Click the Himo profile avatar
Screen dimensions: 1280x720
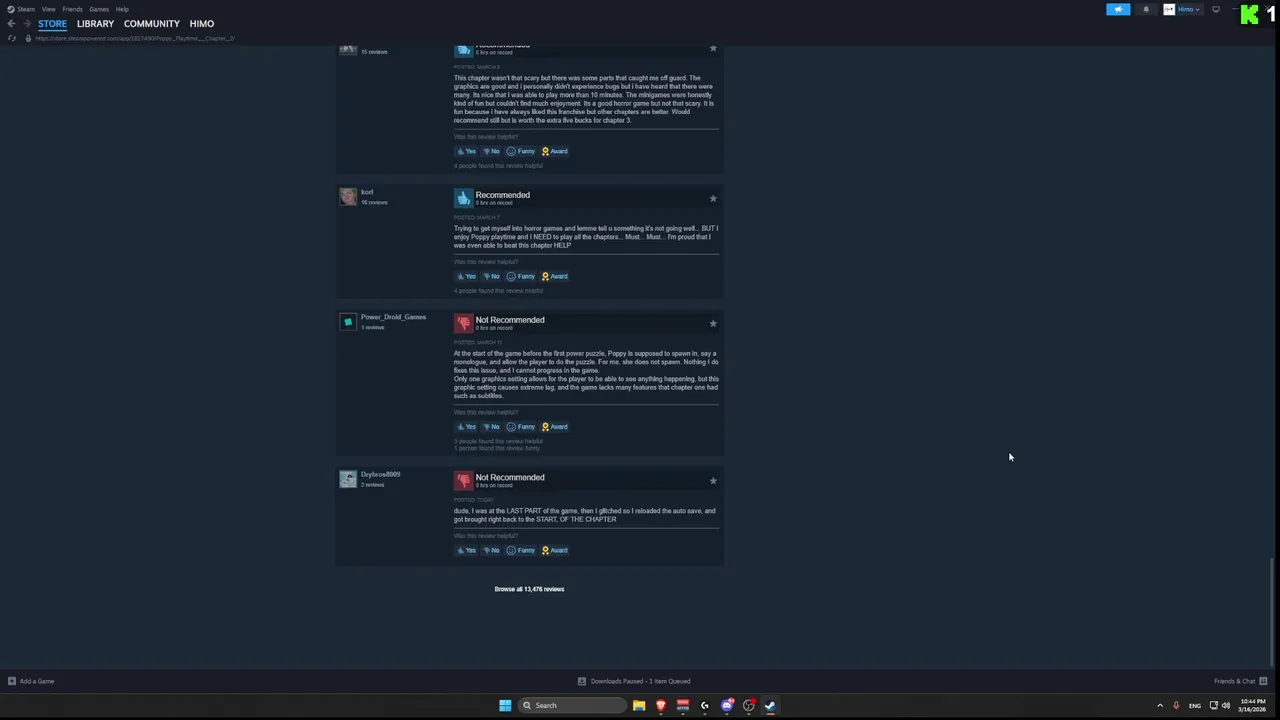[1169, 9]
